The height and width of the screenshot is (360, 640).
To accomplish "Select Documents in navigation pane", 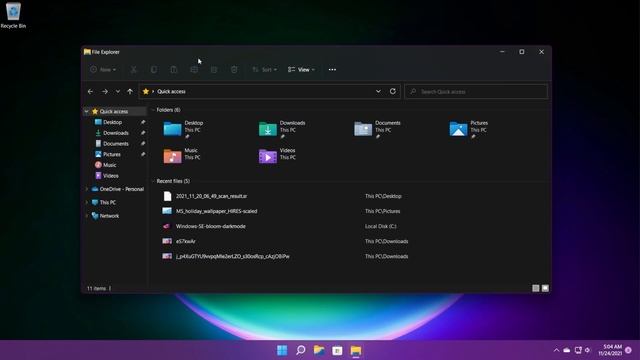I will coord(116,144).
